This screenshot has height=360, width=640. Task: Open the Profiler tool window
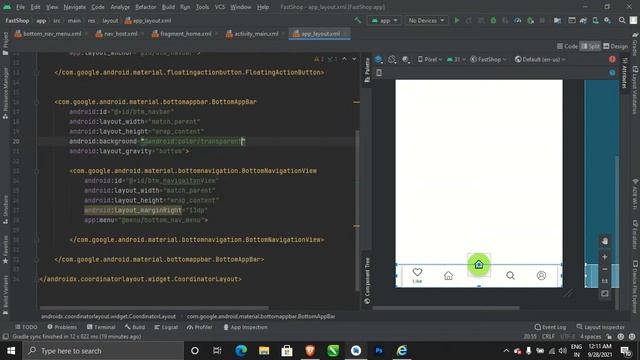(200, 327)
